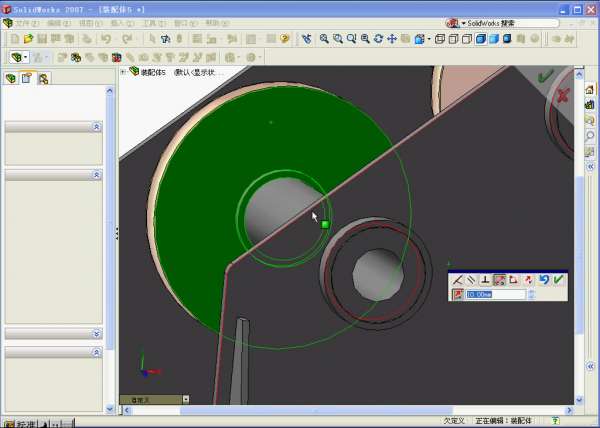Image resolution: width=600 pixels, height=428 pixels.
Task: Open the view orientation dropdown arrow
Action: tap(427, 39)
